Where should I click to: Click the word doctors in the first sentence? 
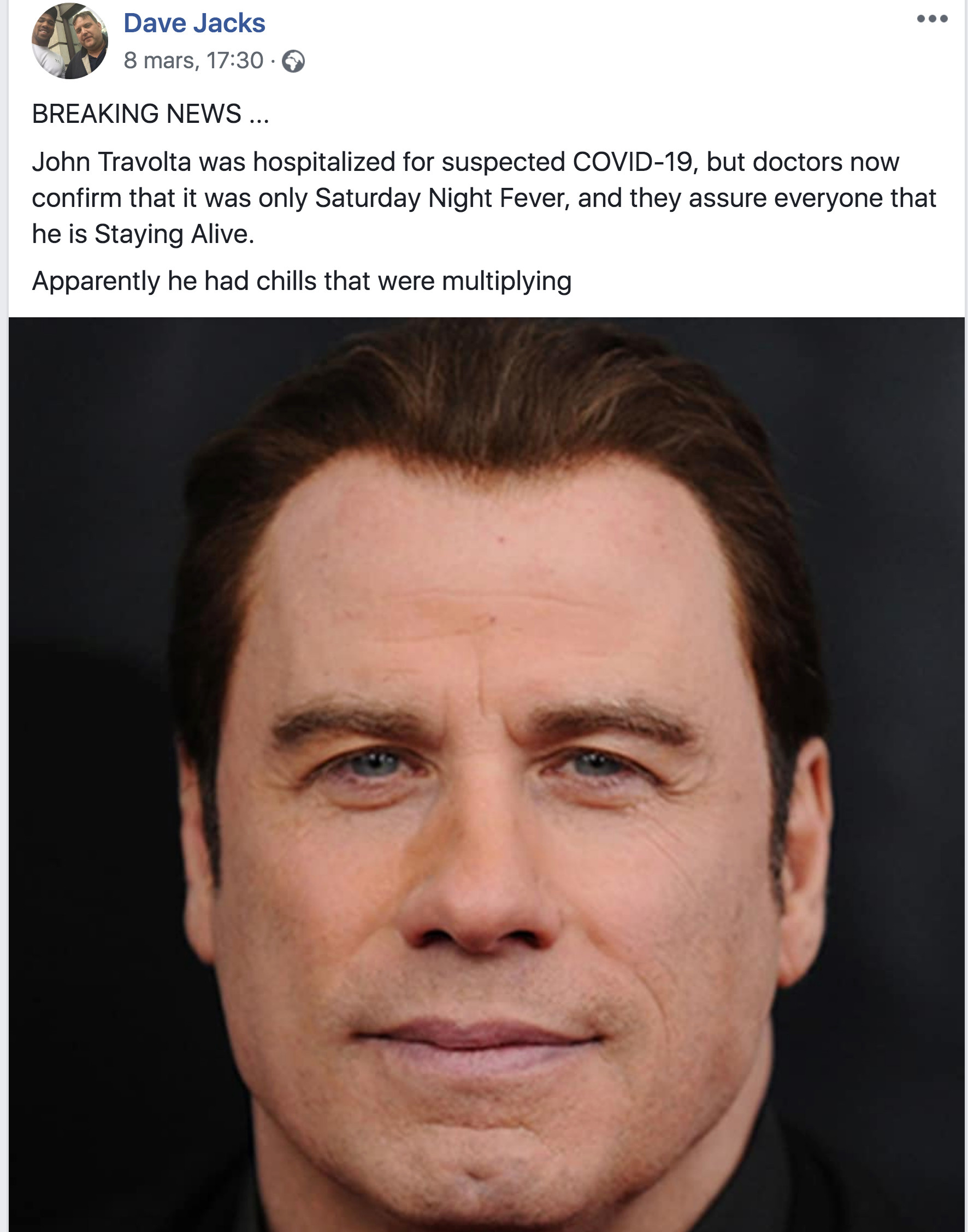[x=793, y=162]
